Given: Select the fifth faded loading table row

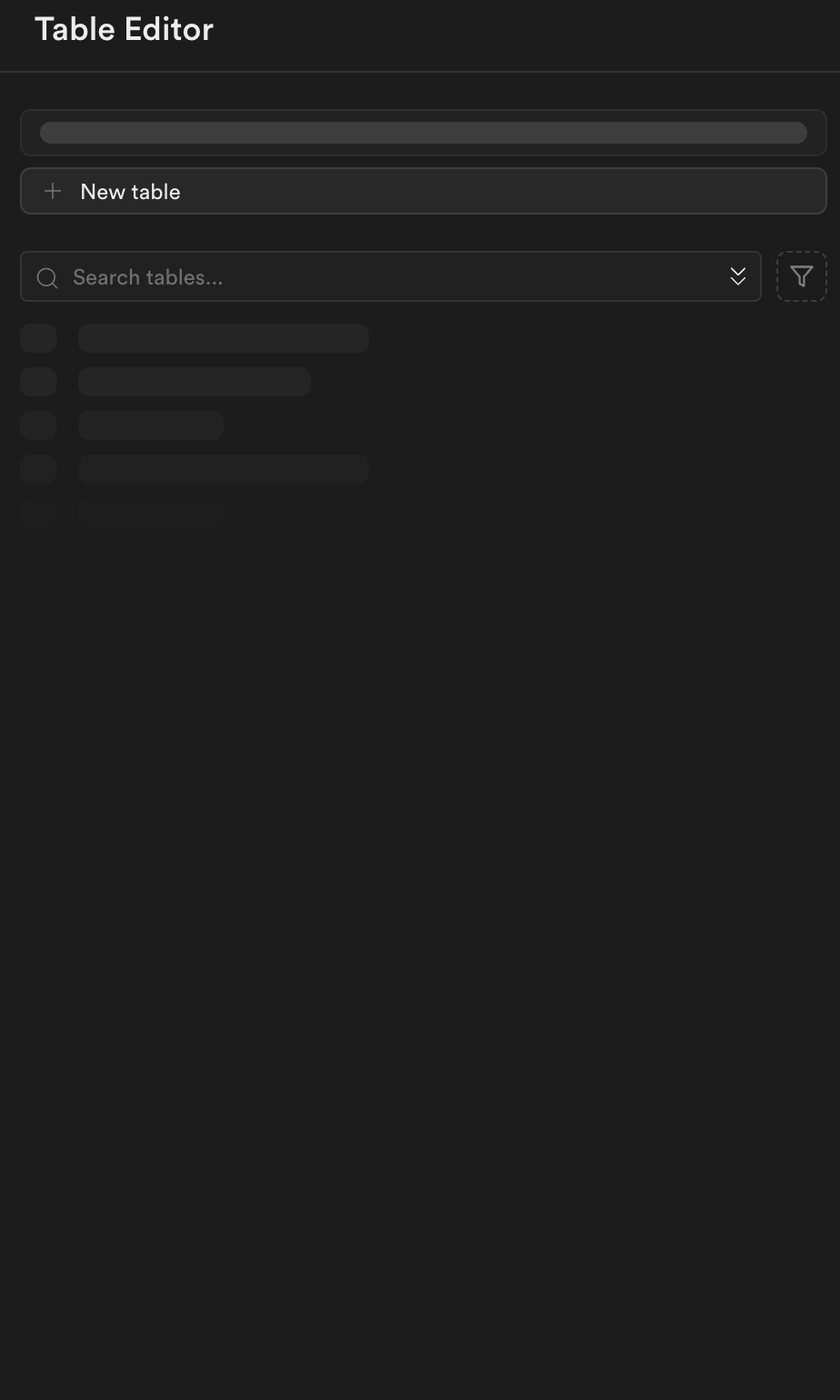Looking at the screenshot, I should coord(151,513).
